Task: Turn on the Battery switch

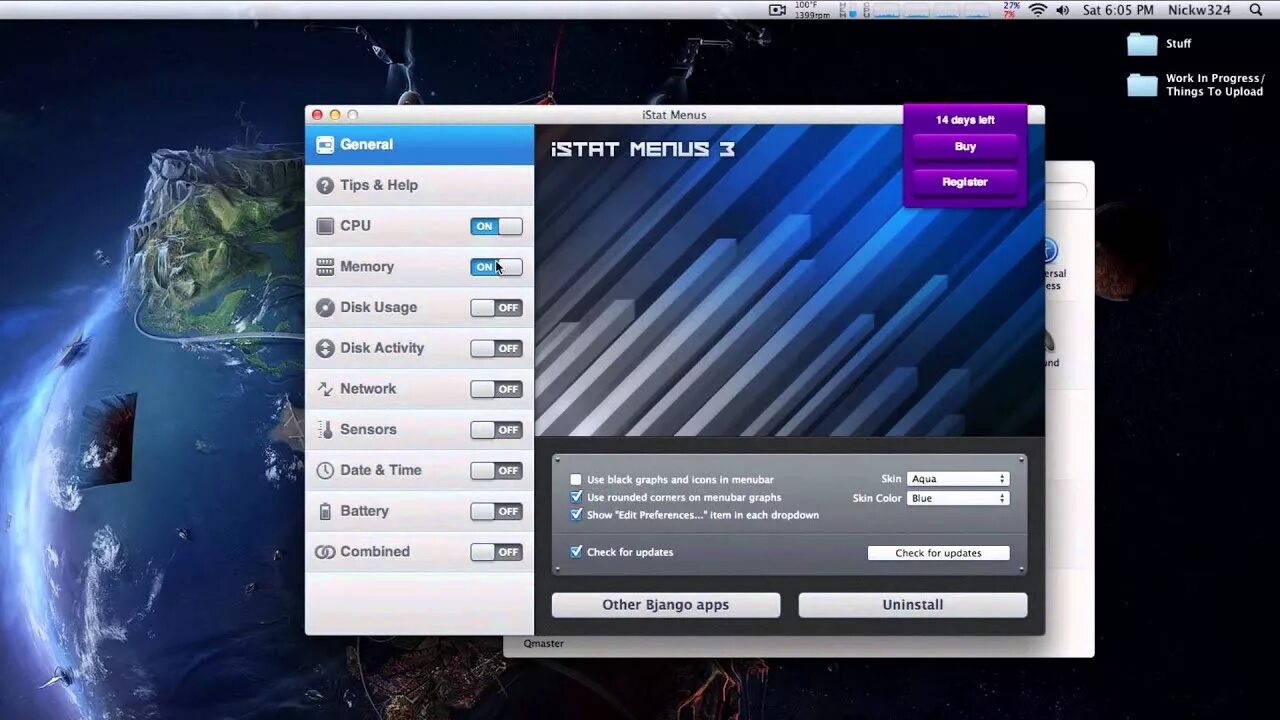Action: [496, 511]
